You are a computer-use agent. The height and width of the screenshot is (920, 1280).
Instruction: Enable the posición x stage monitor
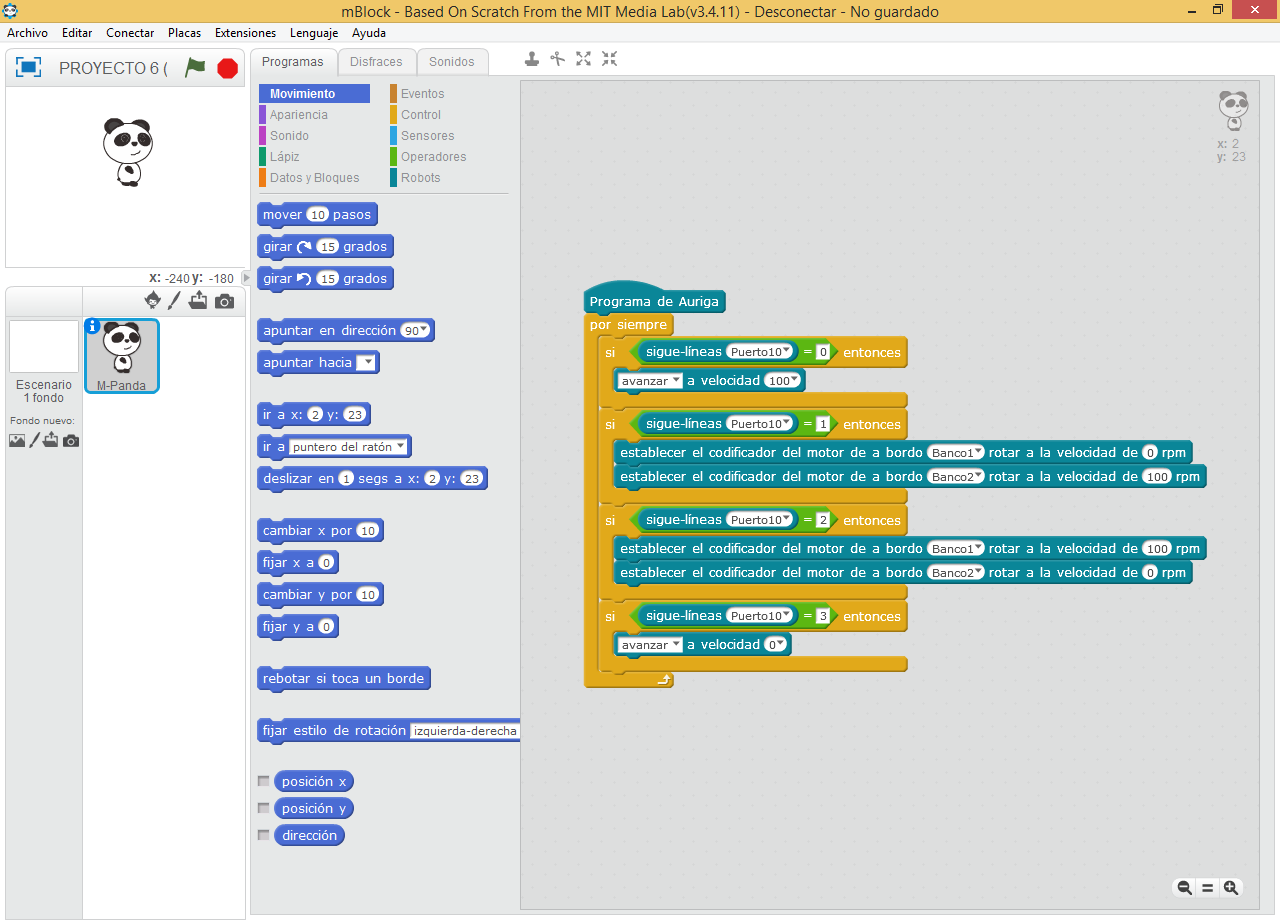tap(264, 781)
